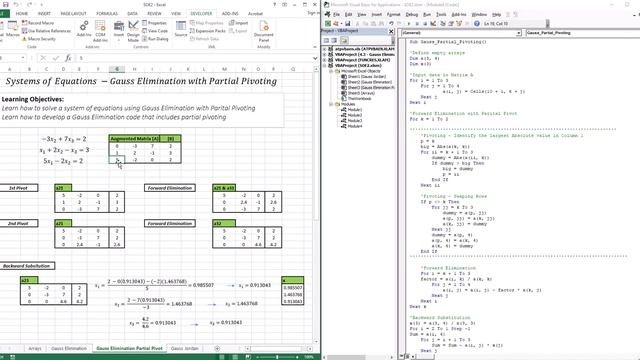The image size is (640, 360).
Task: Open Macro Security settings
Action: 39,39
